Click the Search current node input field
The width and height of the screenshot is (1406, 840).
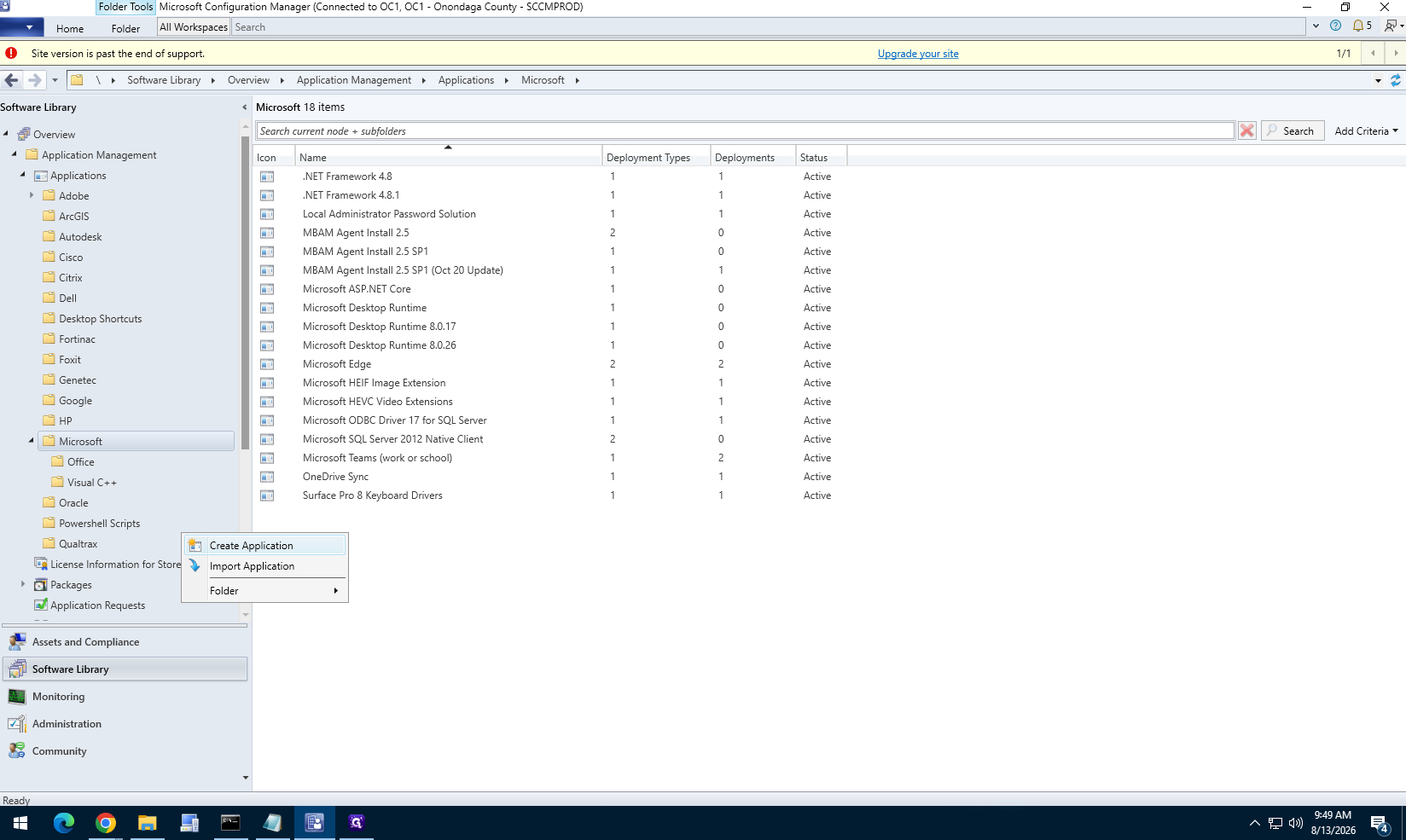[745, 130]
